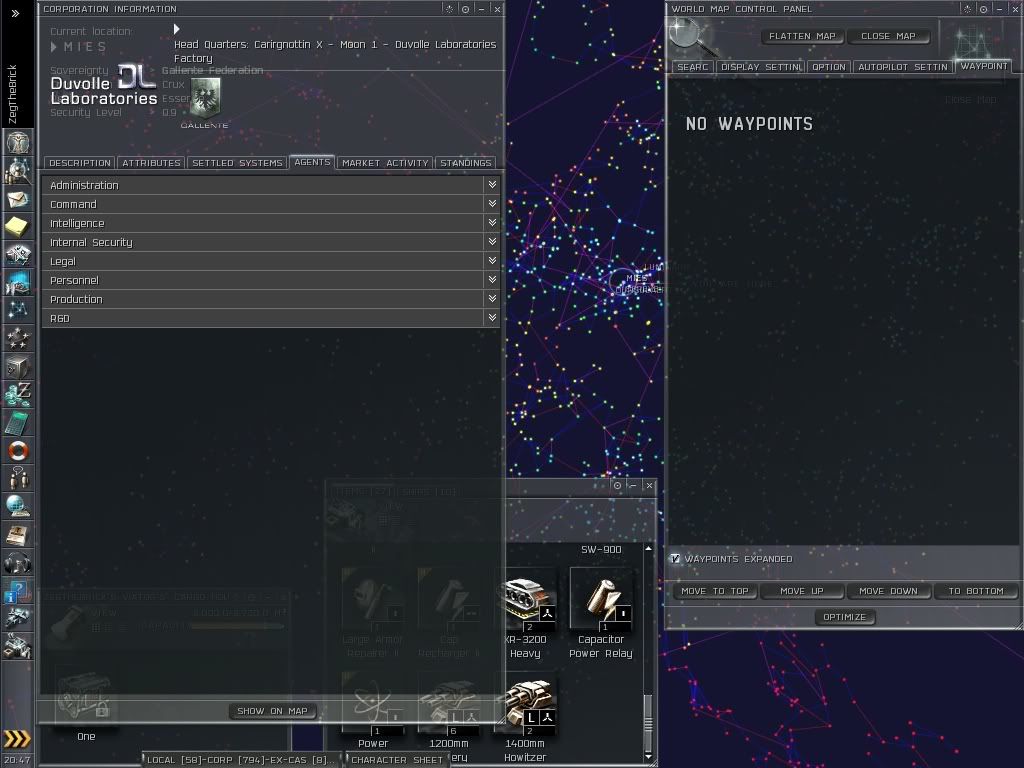
Task: Open the in-game browser globe icon
Action: click(18, 507)
